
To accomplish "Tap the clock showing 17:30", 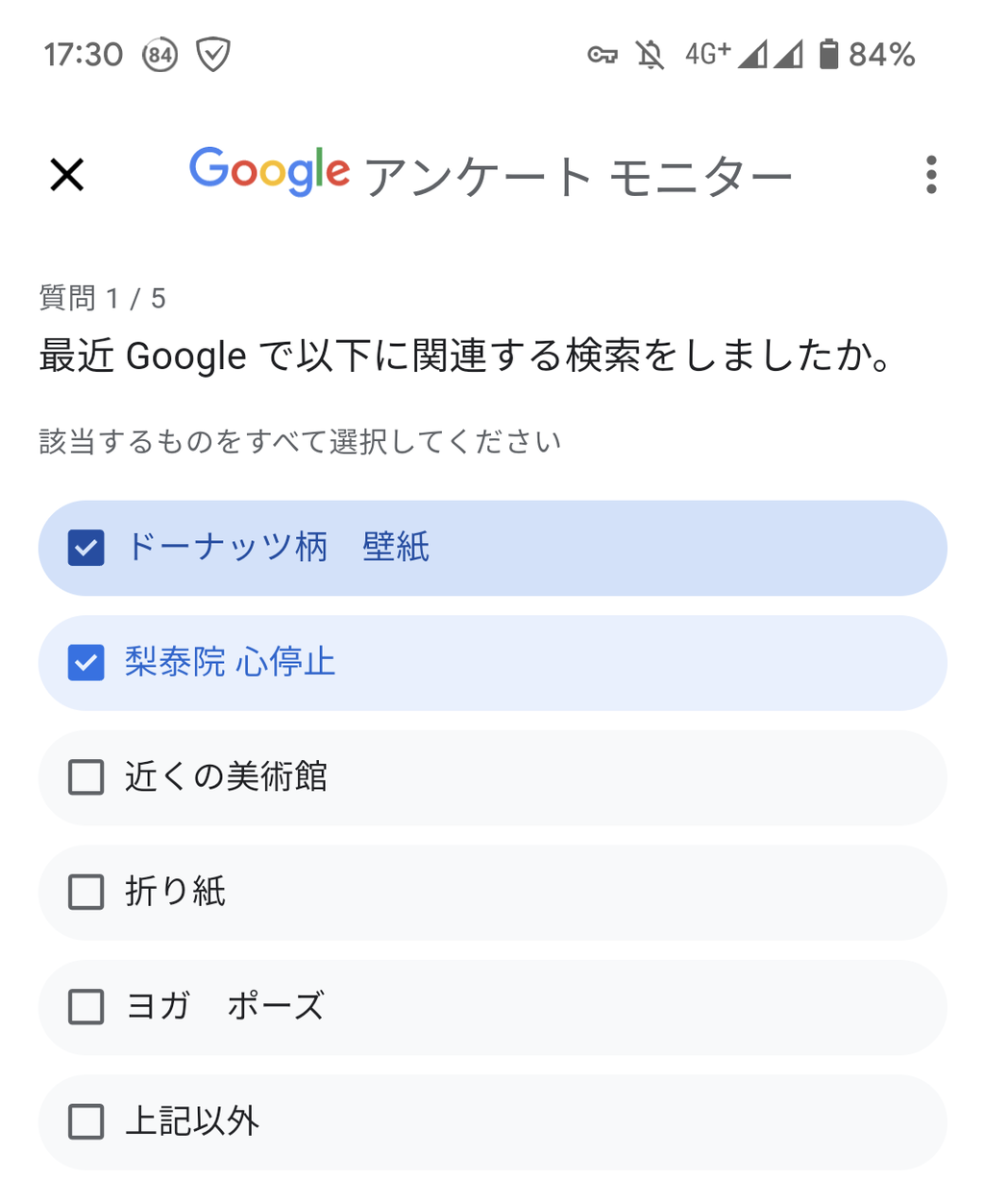I will 84,55.
